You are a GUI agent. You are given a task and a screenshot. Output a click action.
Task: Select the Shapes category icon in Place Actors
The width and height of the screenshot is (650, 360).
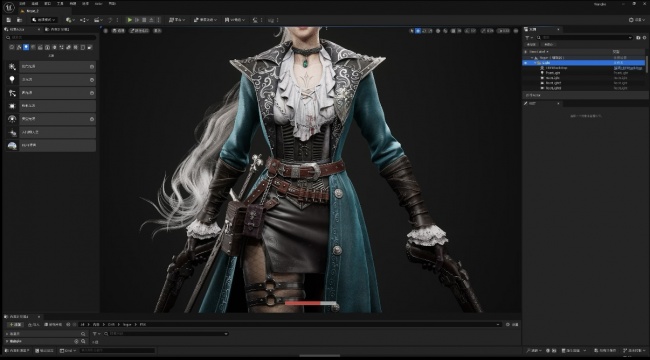tap(33, 47)
